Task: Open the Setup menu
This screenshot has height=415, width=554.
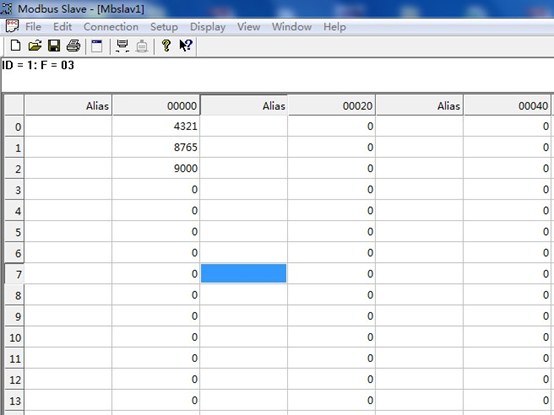Action: [164, 27]
